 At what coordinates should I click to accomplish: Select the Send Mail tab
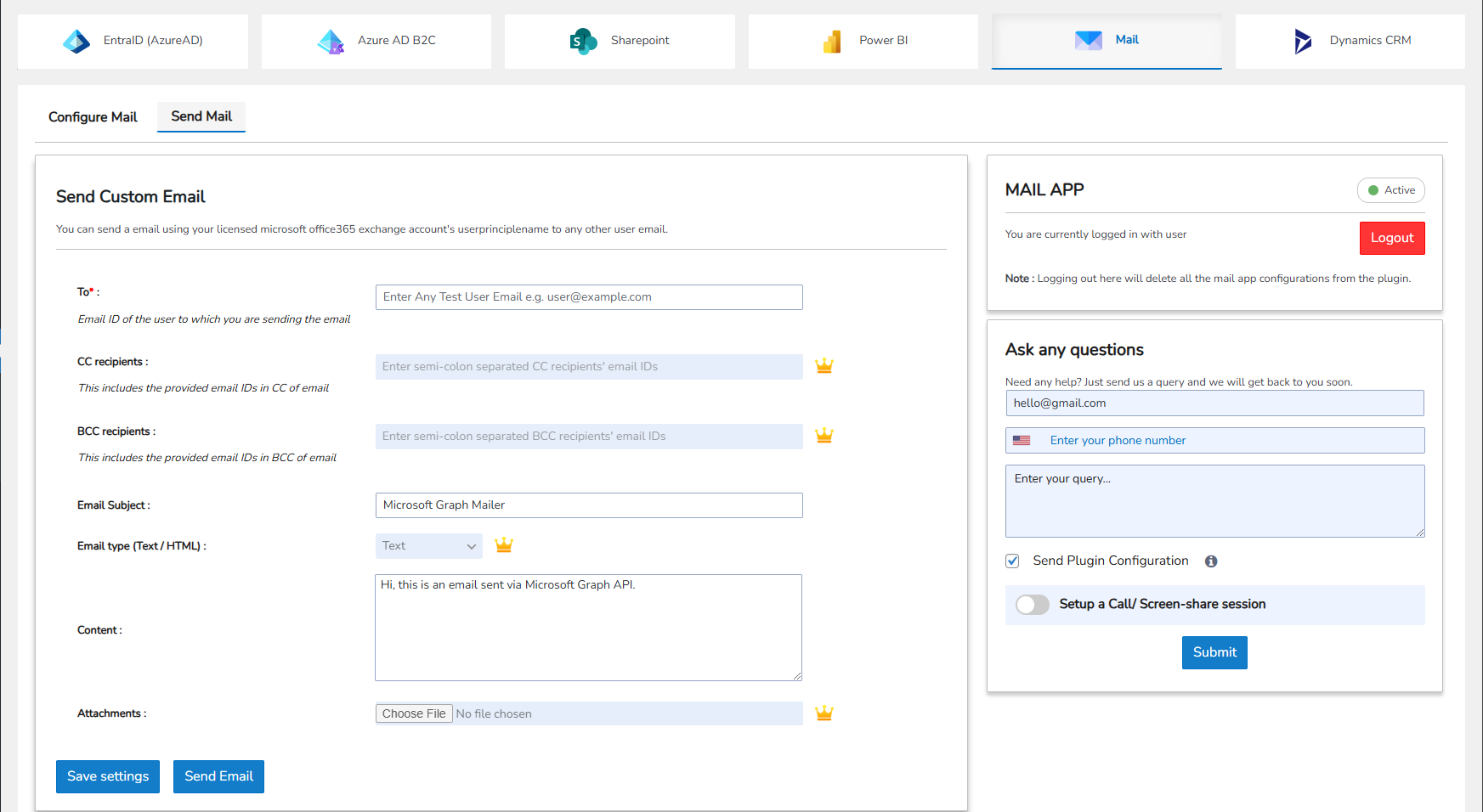[201, 116]
